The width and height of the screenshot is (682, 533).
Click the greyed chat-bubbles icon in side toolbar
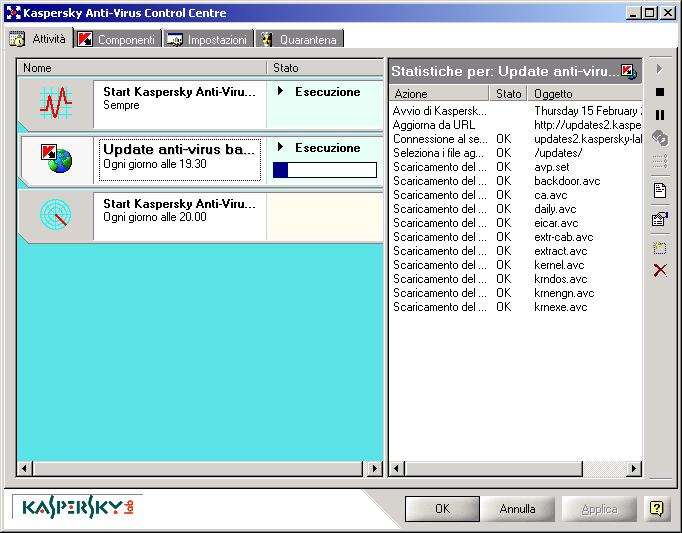(x=660, y=138)
